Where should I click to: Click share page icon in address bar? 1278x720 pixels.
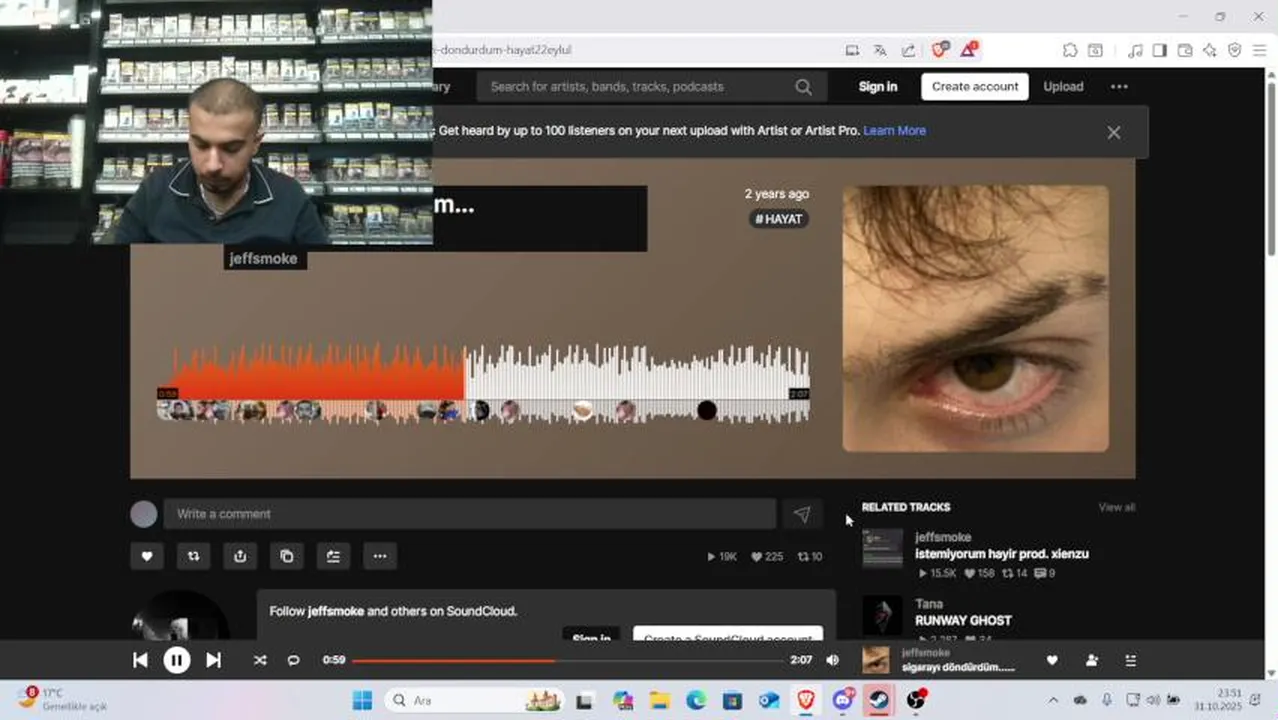click(x=908, y=50)
